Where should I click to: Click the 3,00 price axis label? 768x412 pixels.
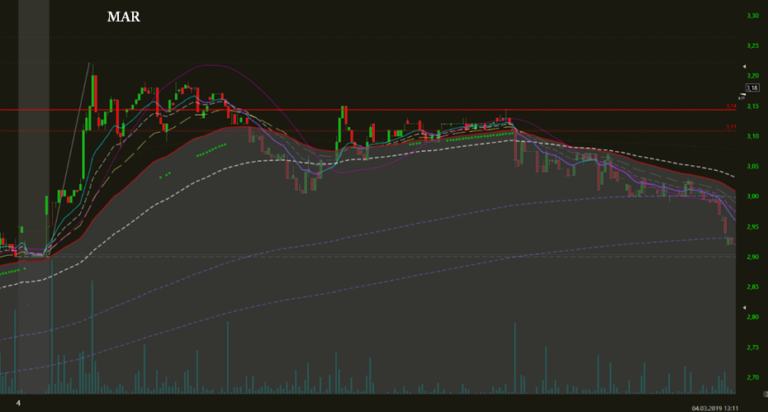tap(753, 196)
